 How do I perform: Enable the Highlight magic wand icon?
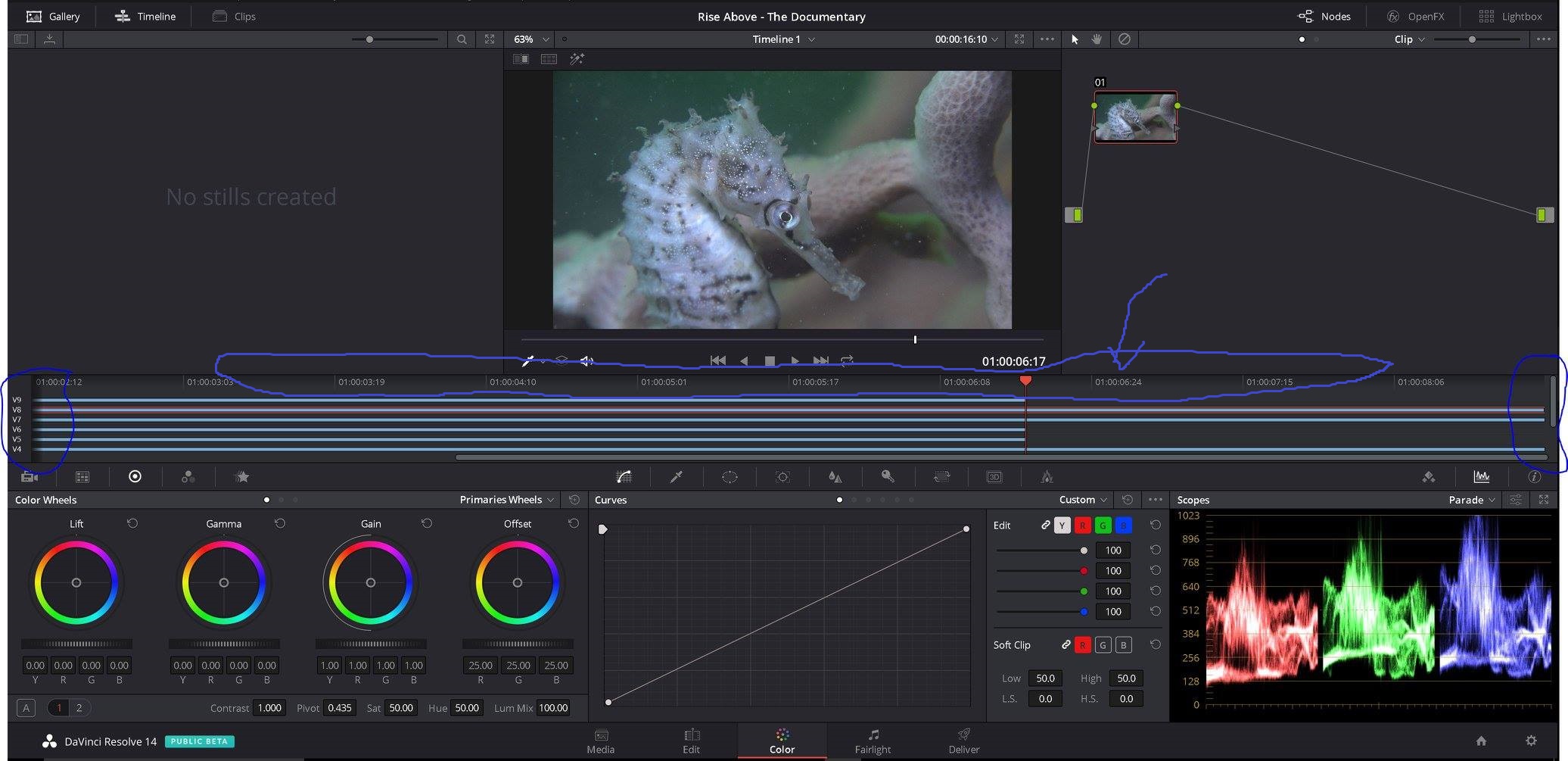point(577,58)
